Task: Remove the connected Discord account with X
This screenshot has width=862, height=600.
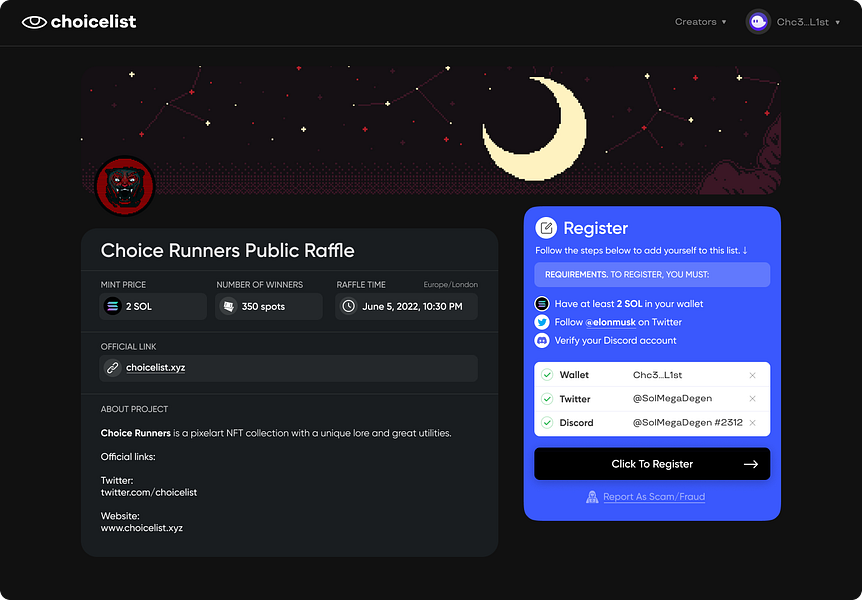Action: (x=753, y=422)
